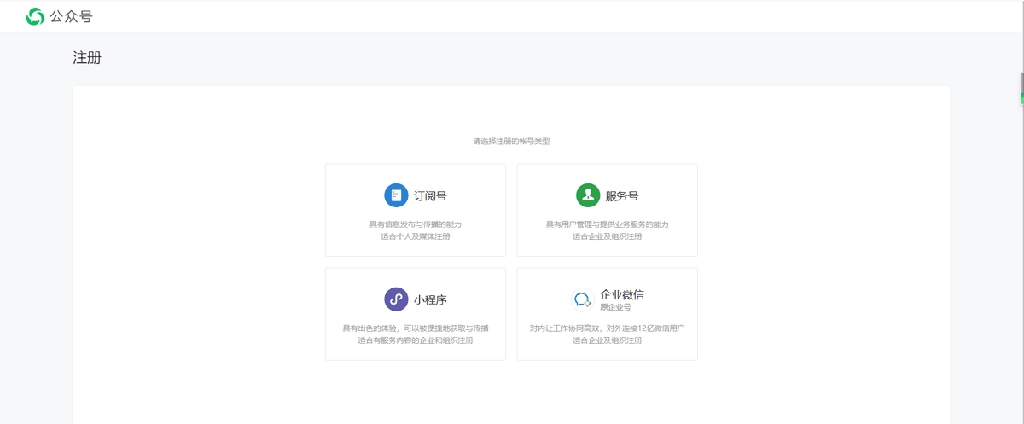Screen dimensions: 1024x424
Task: Click the 订阅号 title text
Action: [x=430, y=195]
